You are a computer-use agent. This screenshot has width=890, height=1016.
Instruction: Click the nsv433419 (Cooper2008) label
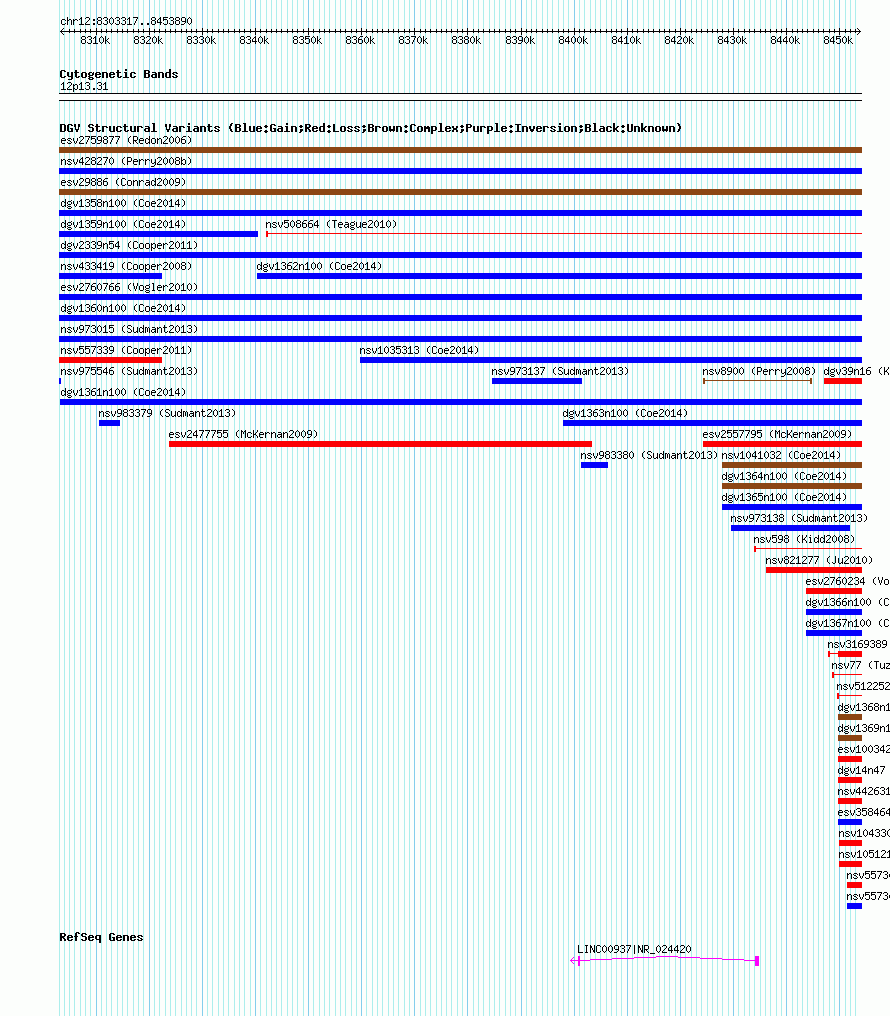126,266
